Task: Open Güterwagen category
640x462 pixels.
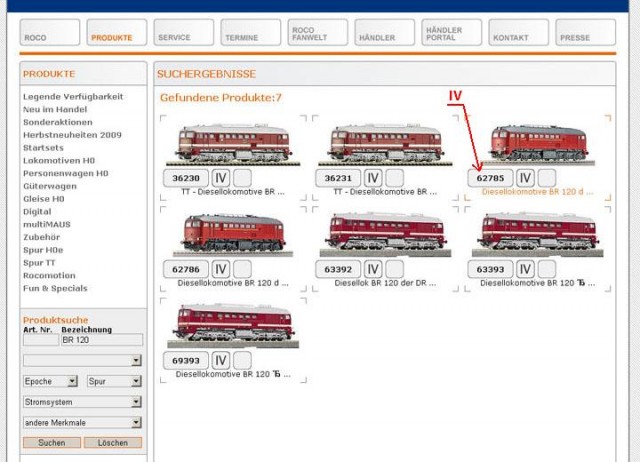Action: click(49, 186)
